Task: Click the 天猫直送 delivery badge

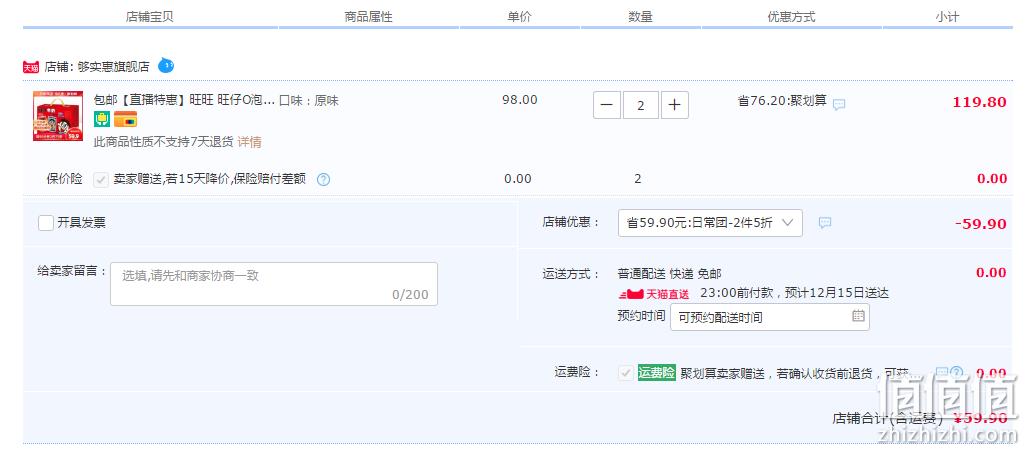Action: click(654, 293)
